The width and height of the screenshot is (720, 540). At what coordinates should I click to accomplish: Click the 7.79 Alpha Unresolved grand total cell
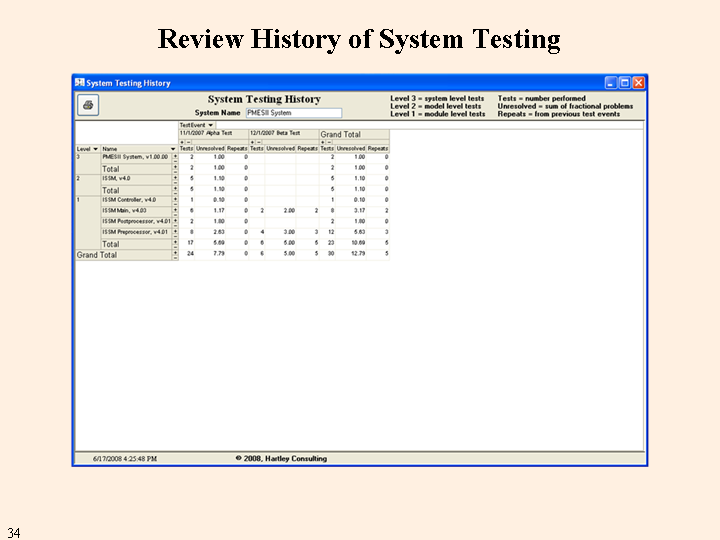210,253
